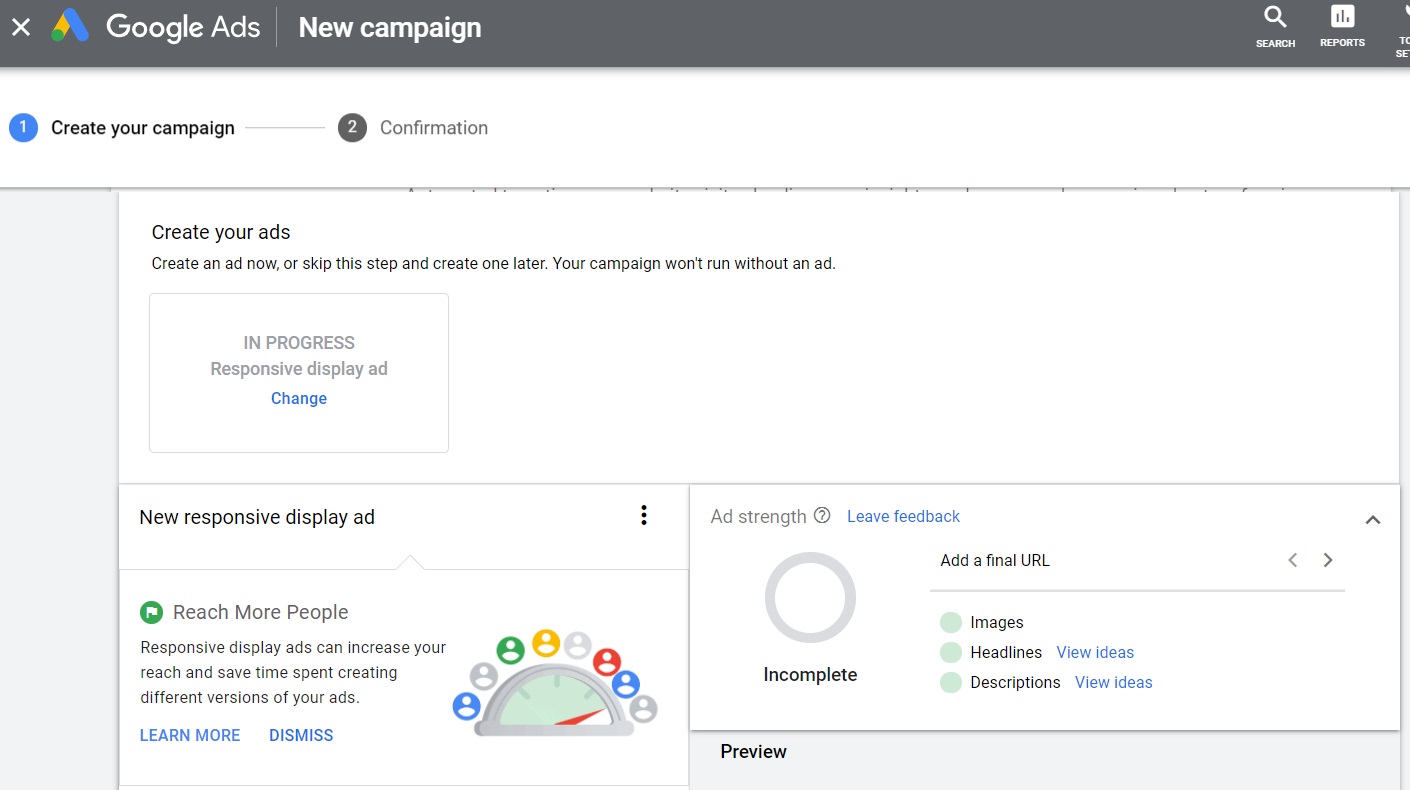1410x790 pixels.
Task: Click the green flag Reach More People icon
Action: pos(151,612)
